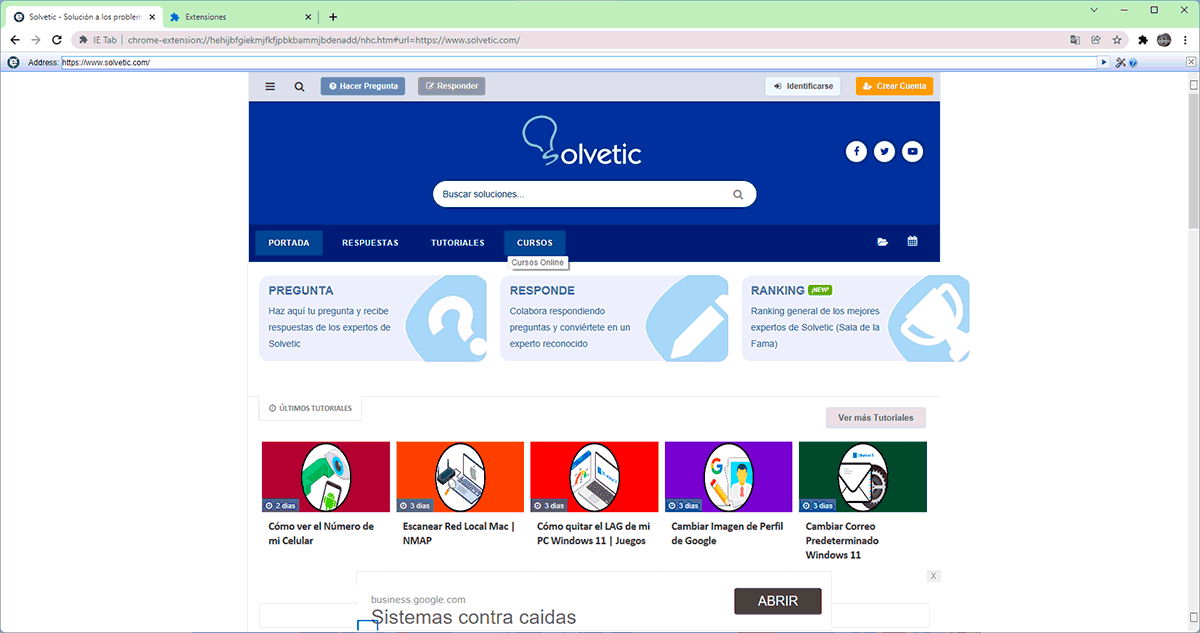Open IE Tab tools settings icon
1200x633 pixels.
point(1121,62)
